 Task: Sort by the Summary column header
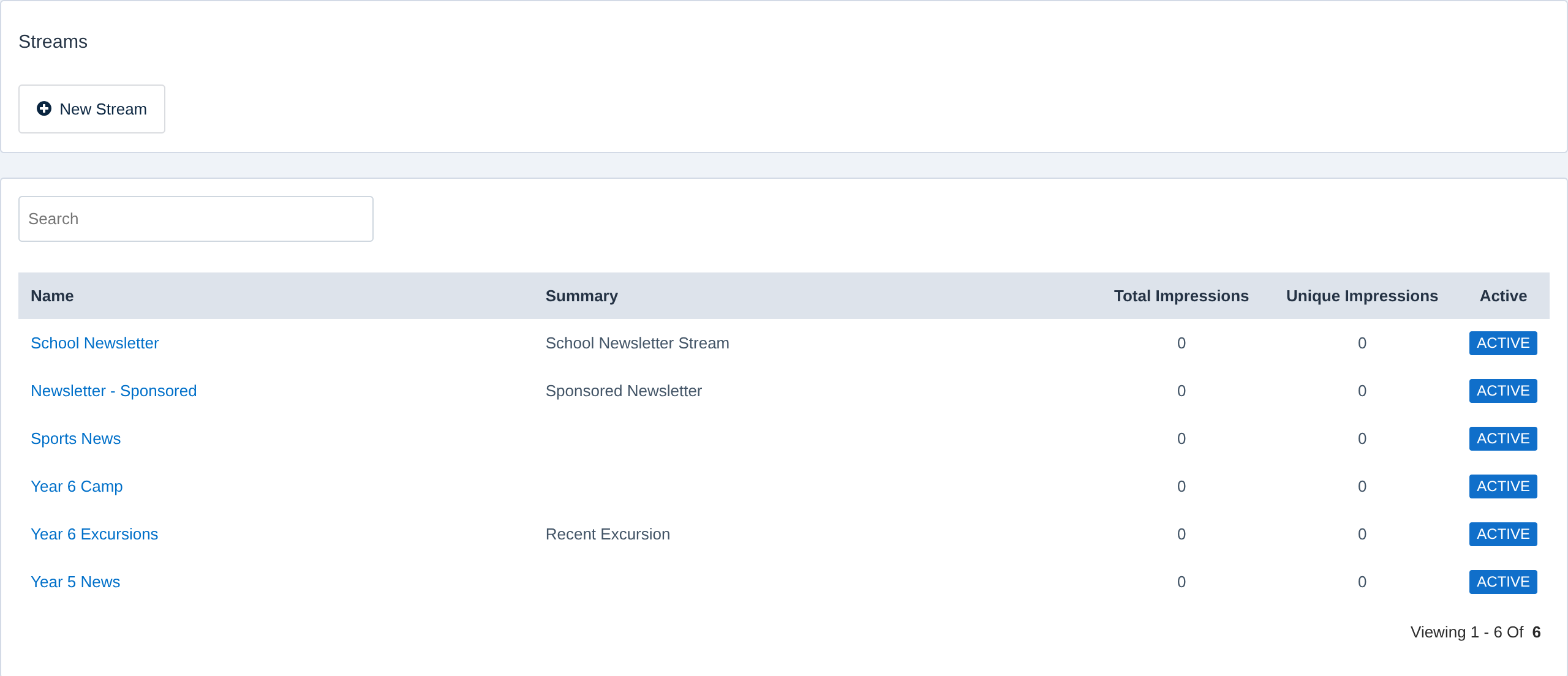coord(582,296)
